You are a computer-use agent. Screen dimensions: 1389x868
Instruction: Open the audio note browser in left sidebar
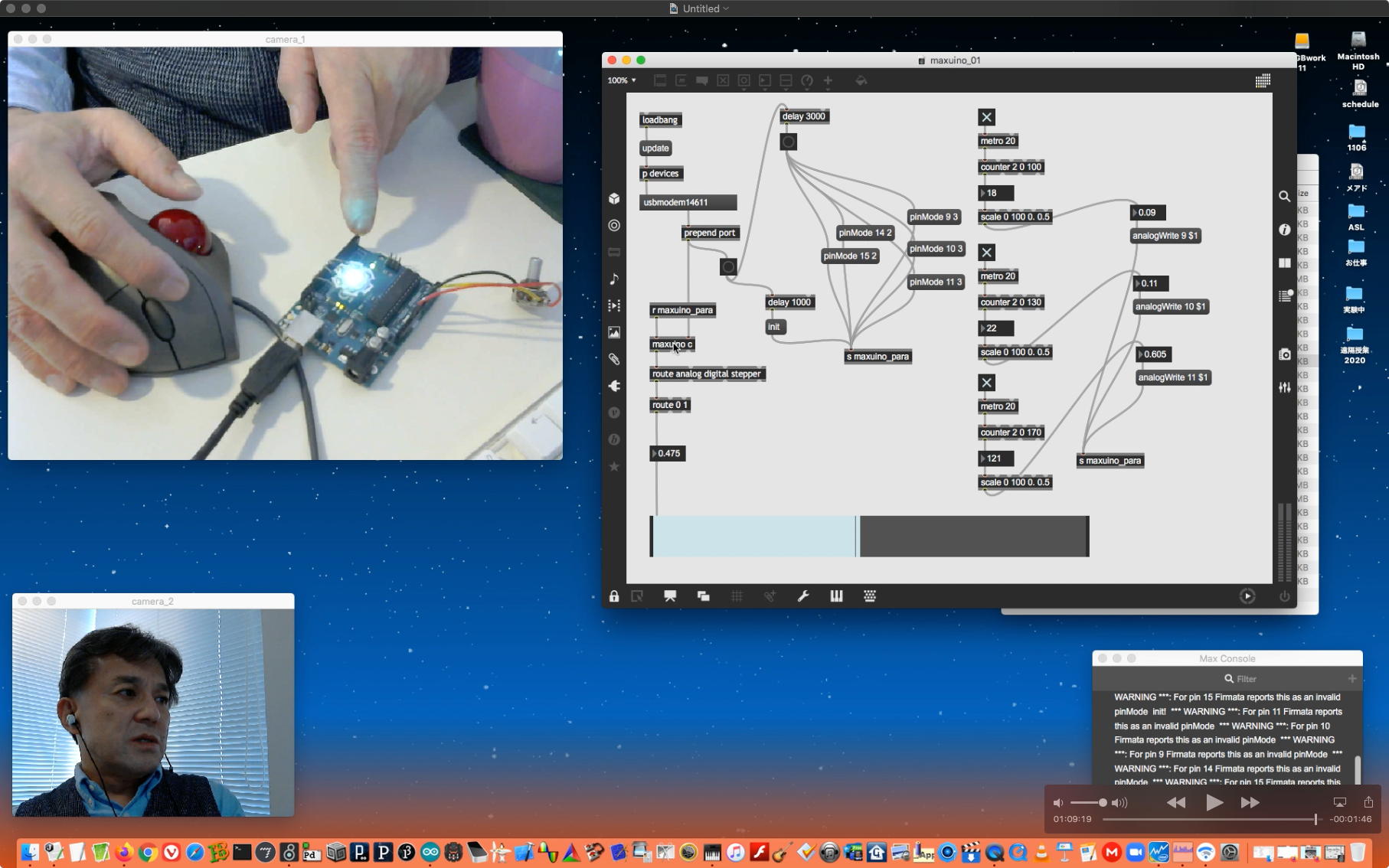pos(614,279)
